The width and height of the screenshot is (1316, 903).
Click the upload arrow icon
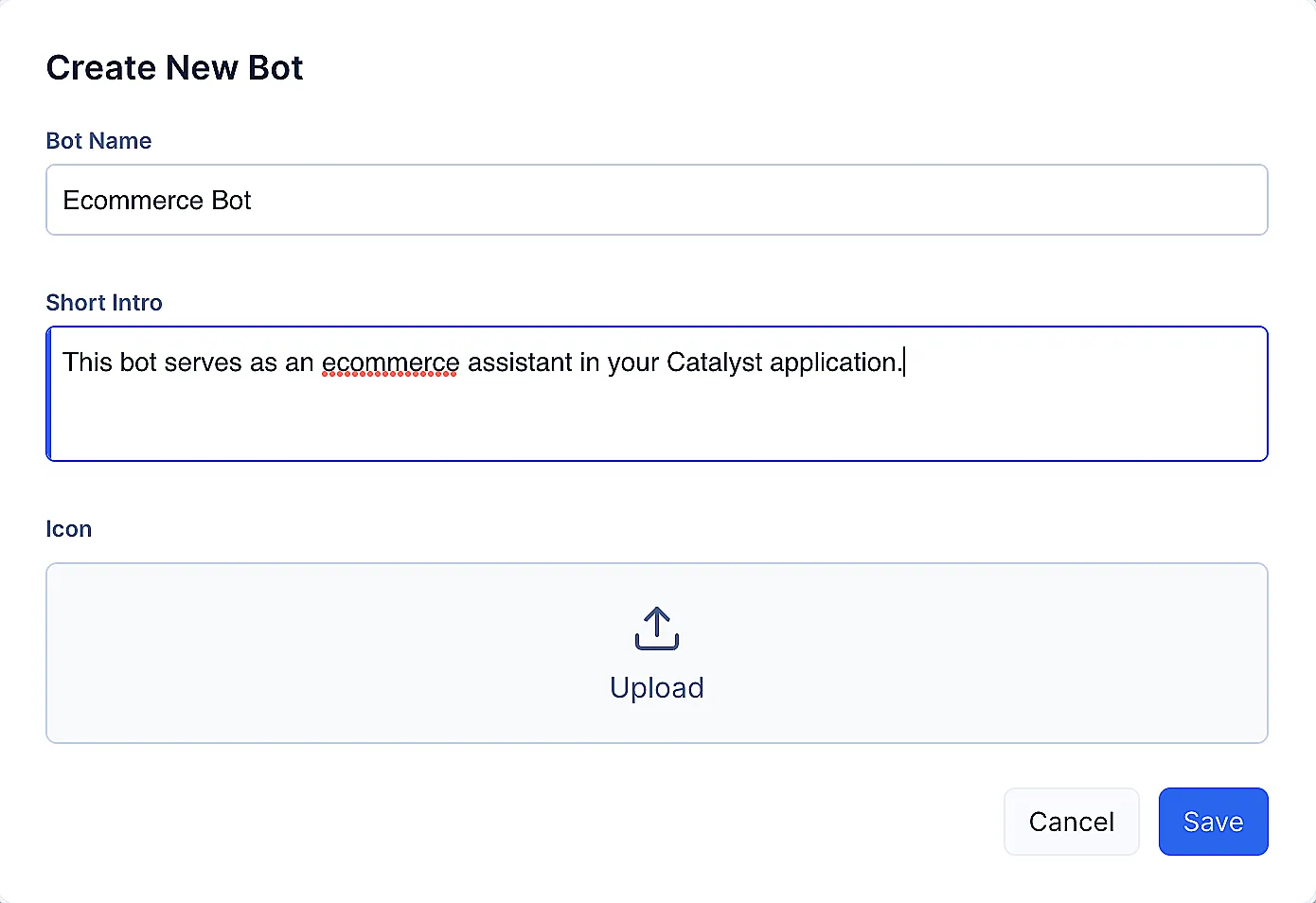click(656, 629)
